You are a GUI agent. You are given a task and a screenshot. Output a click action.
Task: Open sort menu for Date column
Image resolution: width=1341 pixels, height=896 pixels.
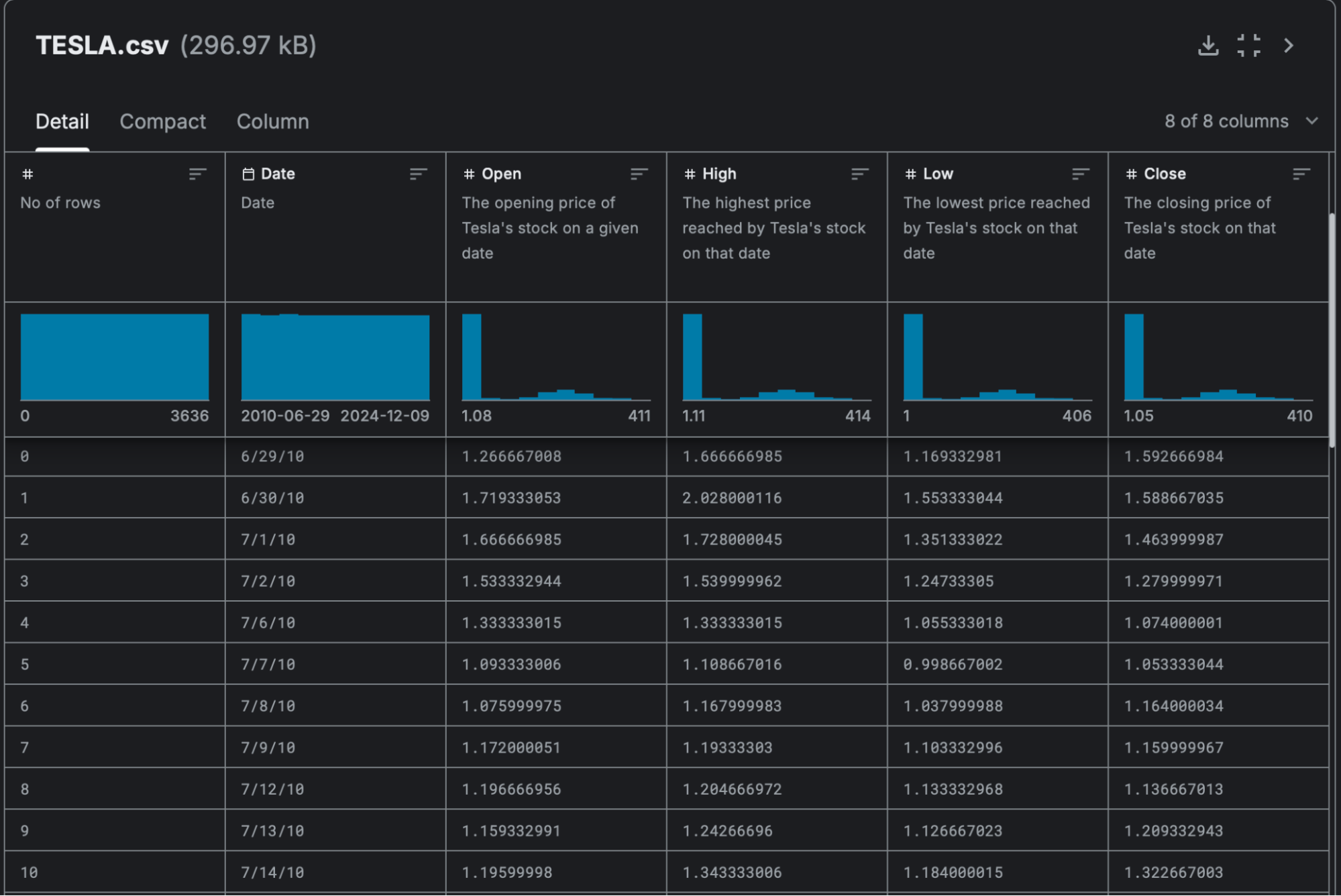pyautogui.click(x=418, y=174)
